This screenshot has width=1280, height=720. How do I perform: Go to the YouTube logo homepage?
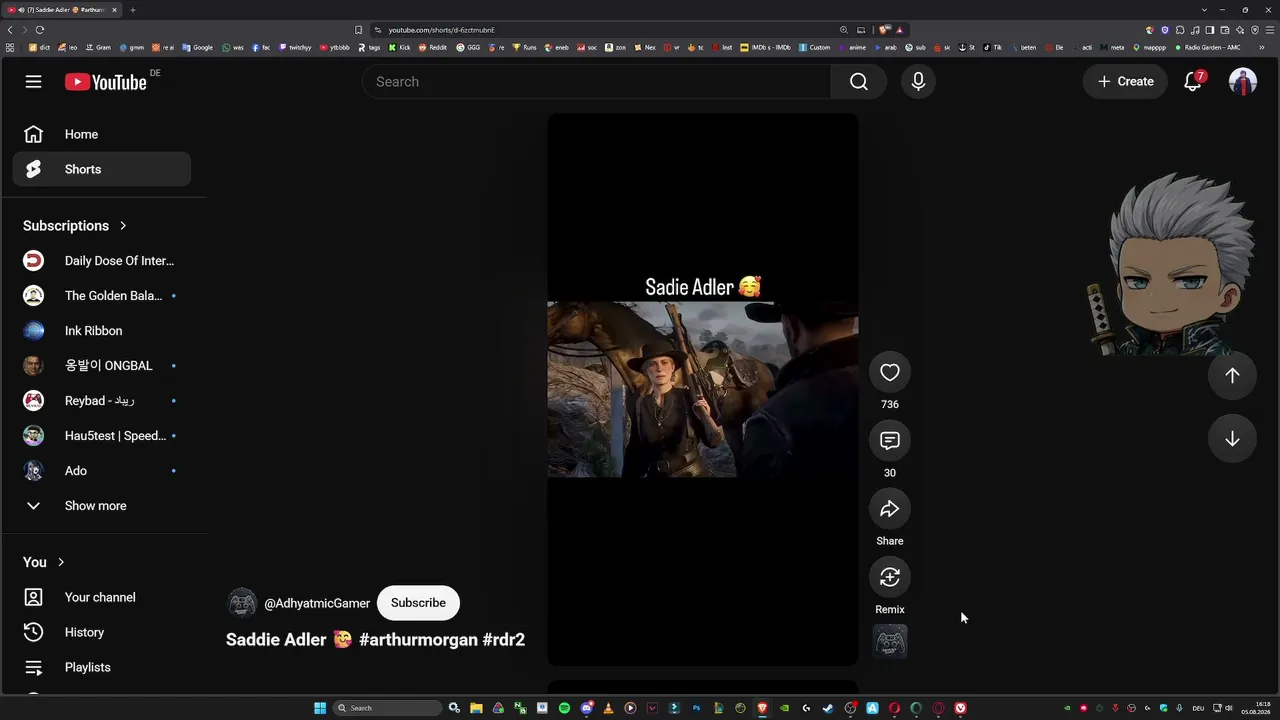pos(106,82)
